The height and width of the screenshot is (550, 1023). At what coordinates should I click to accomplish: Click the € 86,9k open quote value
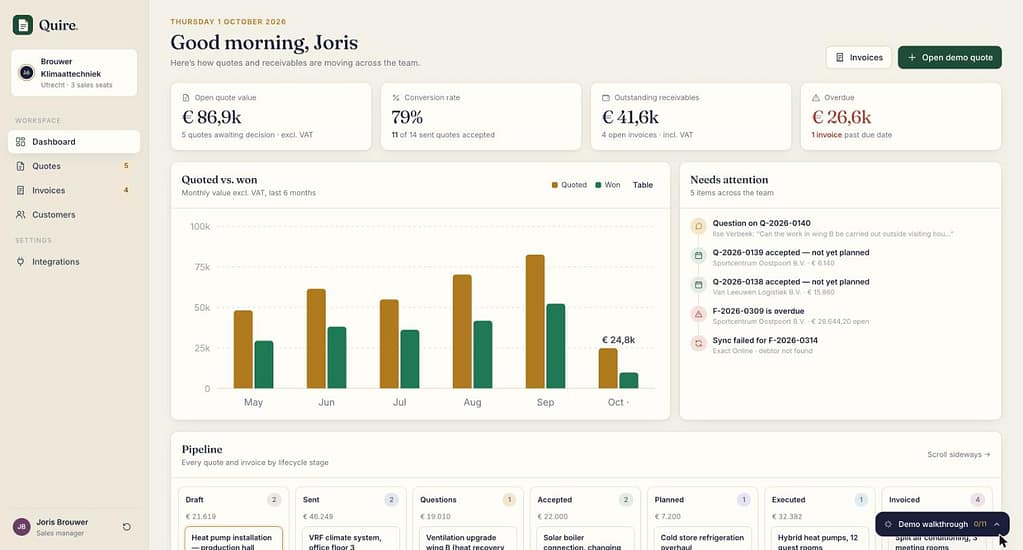pos(211,117)
